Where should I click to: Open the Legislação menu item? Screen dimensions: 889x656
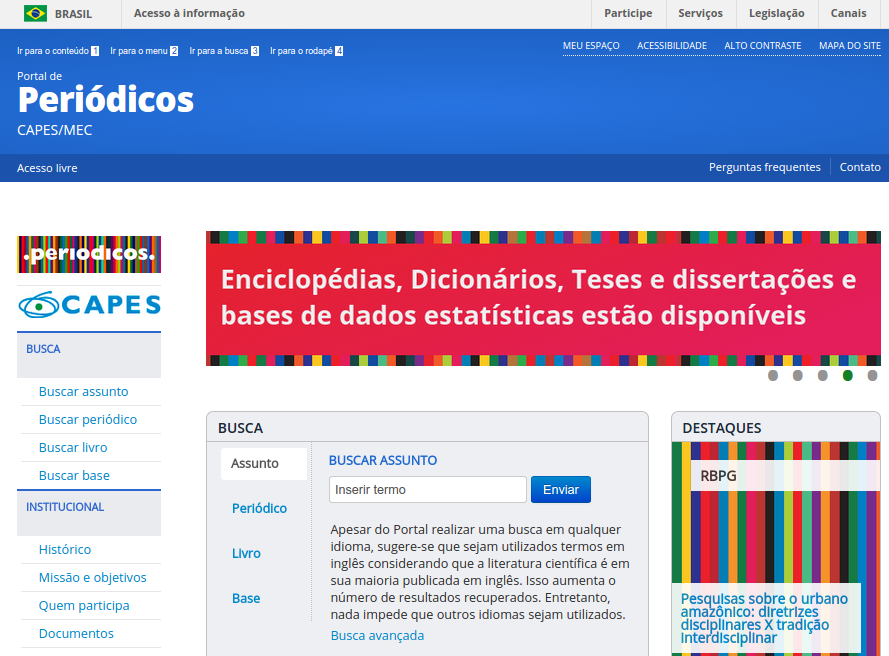(x=776, y=13)
